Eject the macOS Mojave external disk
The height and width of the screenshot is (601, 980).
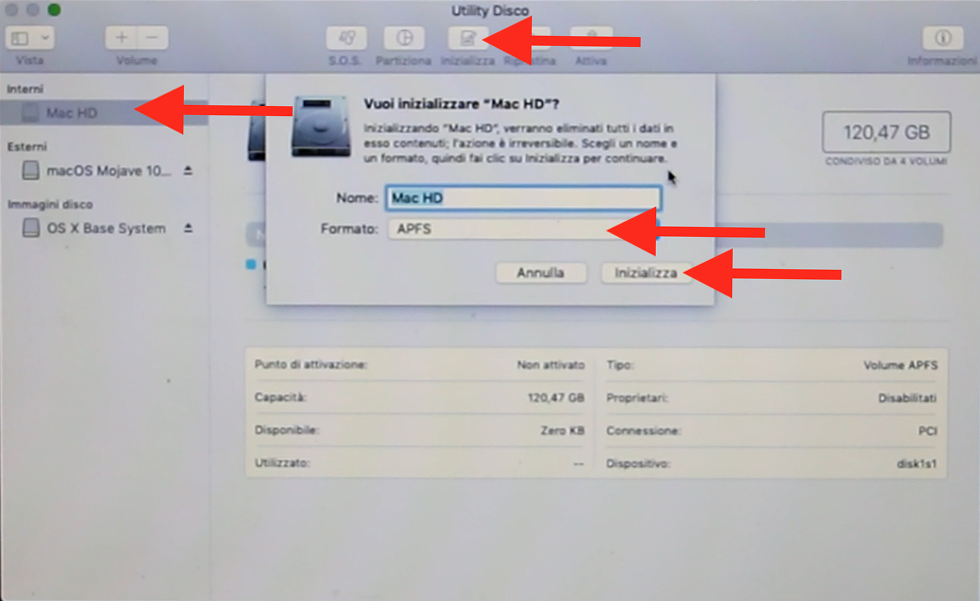[188, 171]
